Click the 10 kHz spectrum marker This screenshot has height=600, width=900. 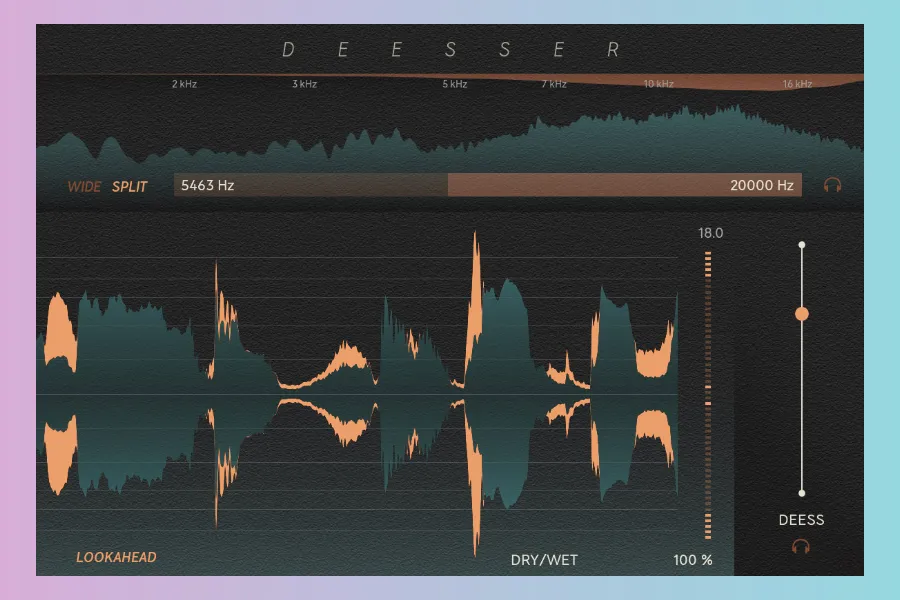658,84
